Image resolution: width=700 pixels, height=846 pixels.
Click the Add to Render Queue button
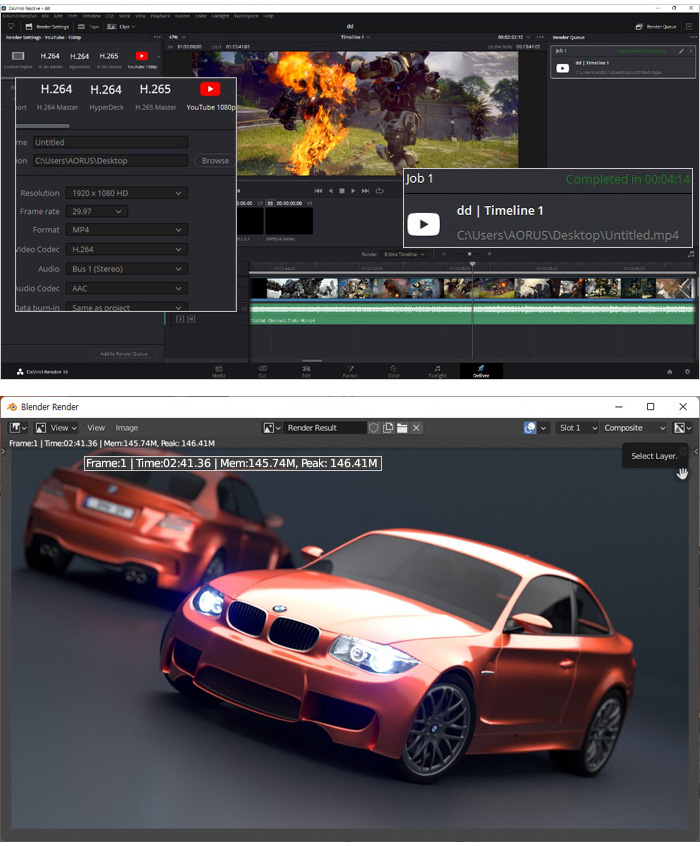(124, 354)
